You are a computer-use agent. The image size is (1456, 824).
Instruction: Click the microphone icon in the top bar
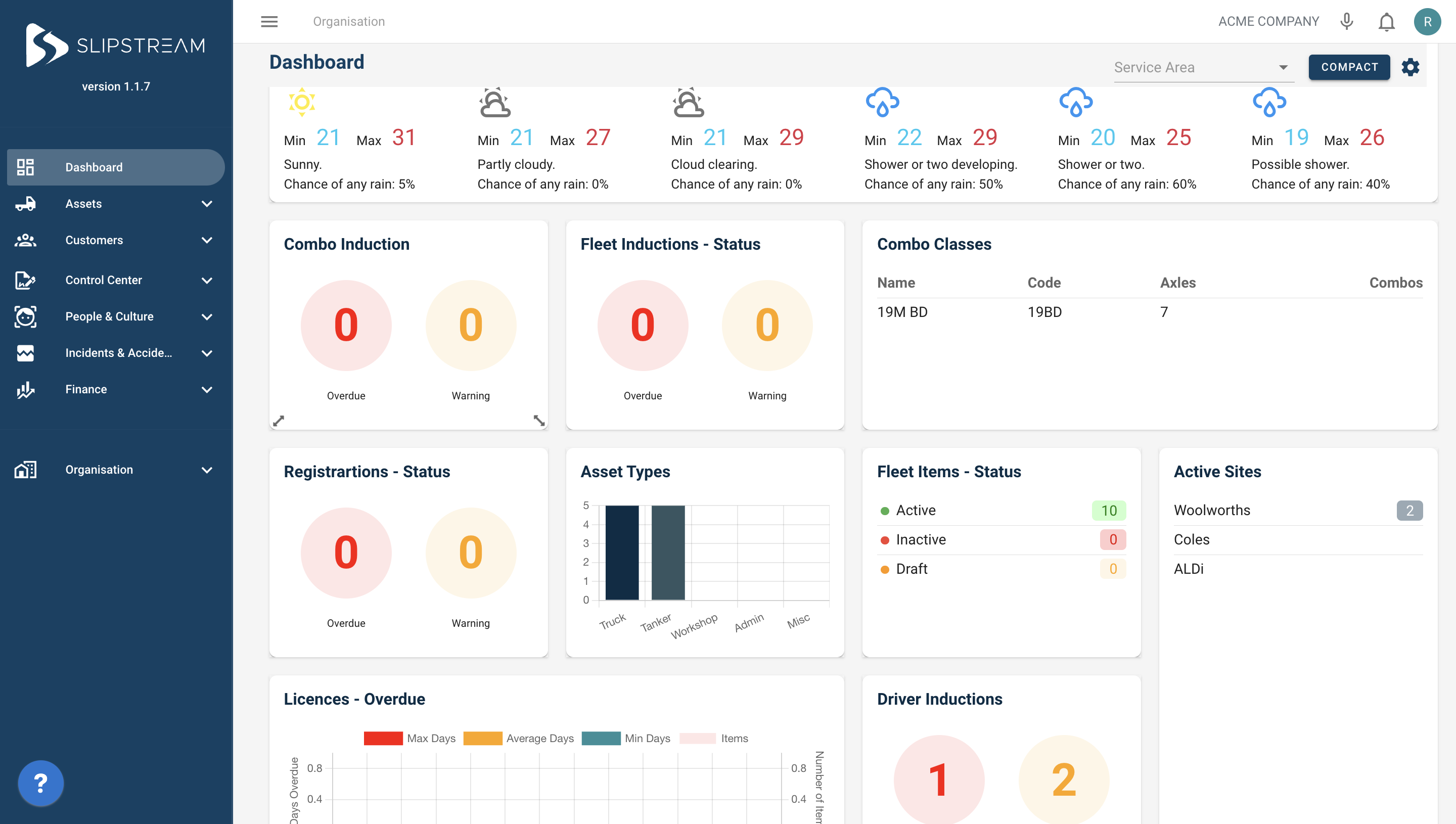pos(1346,21)
